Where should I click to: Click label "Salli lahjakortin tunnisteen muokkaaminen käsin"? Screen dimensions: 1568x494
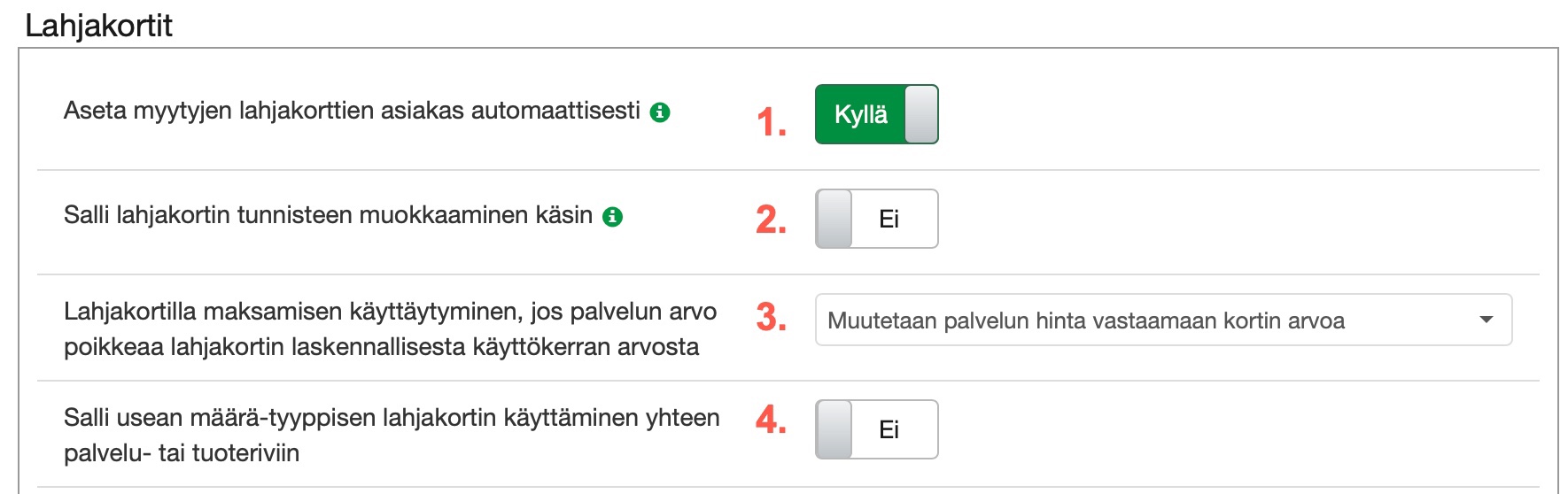[328, 216]
